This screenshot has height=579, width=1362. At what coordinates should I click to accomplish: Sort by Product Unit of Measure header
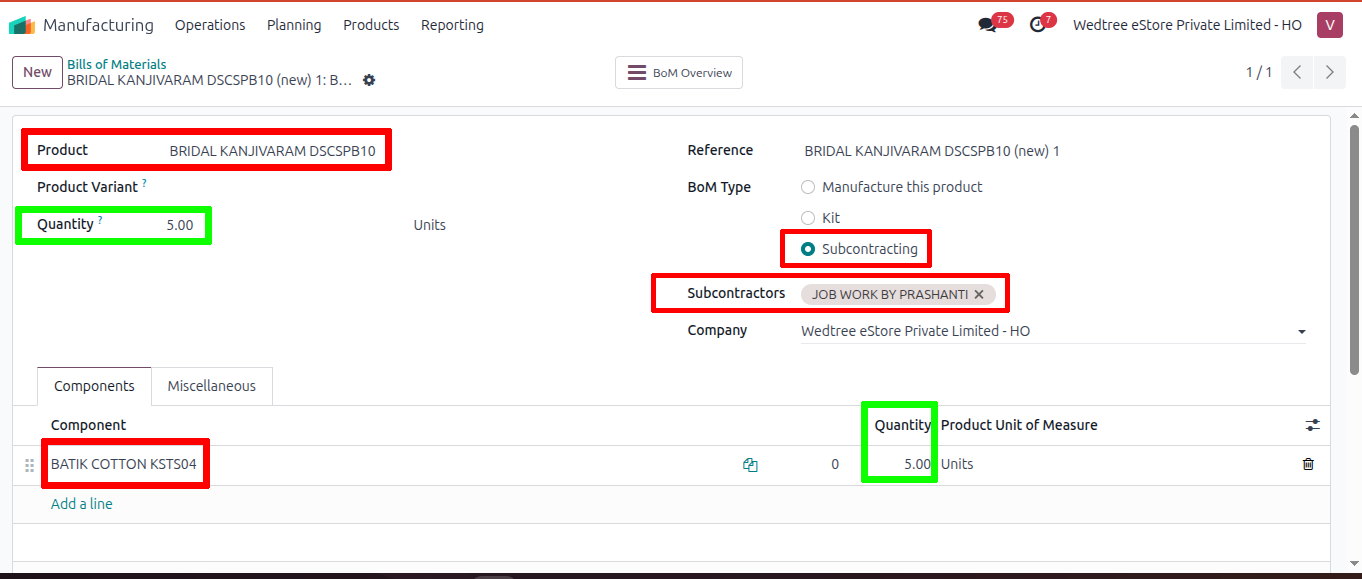pyautogui.click(x=1019, y=425)
